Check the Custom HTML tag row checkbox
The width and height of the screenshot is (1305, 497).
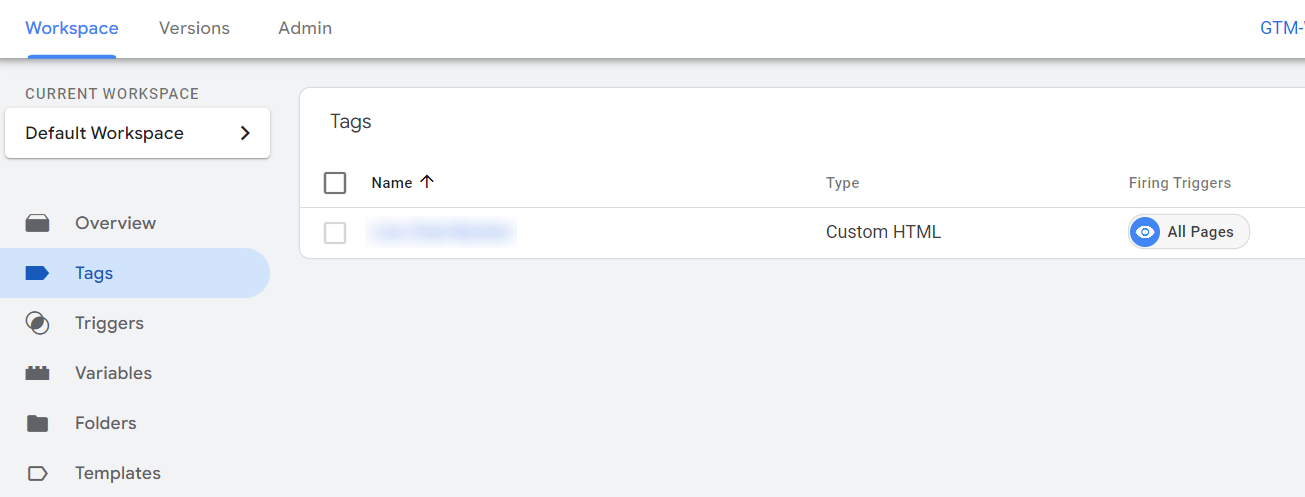(336, 233)
